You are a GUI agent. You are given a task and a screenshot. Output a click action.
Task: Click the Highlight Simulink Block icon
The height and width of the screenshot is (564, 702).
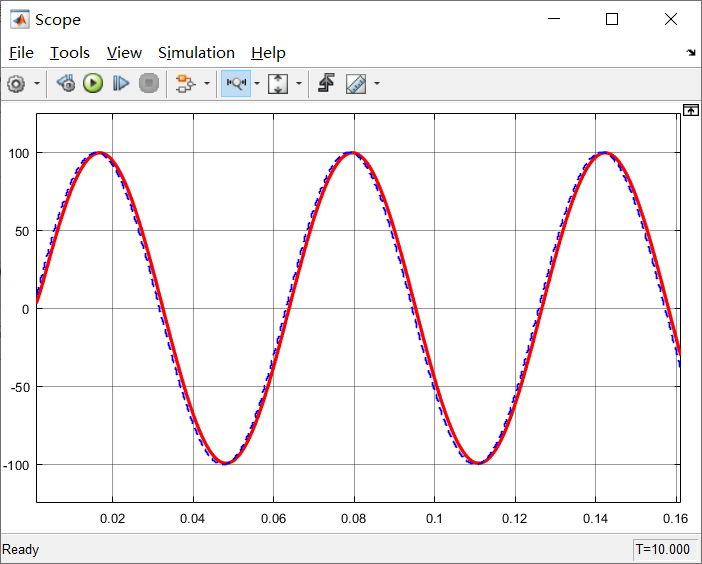click(x=185, y=84)
